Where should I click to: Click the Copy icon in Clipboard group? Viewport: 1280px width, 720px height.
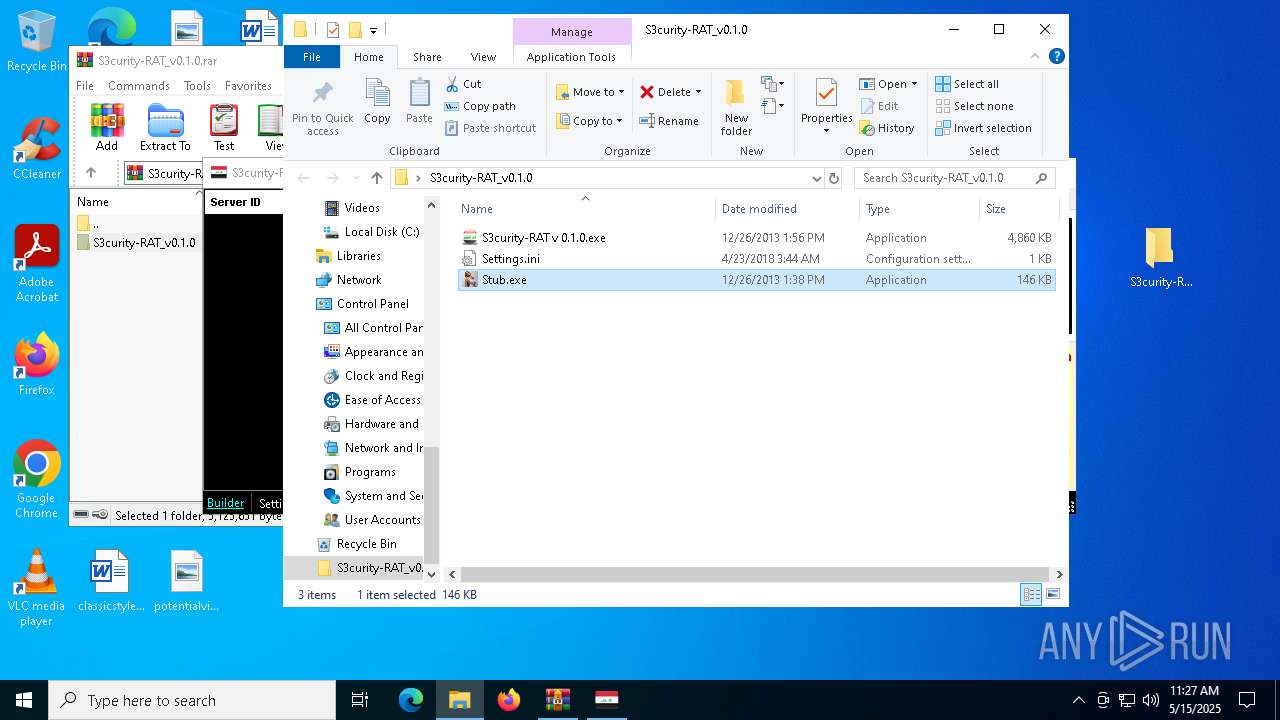click(x=377, y=102)
